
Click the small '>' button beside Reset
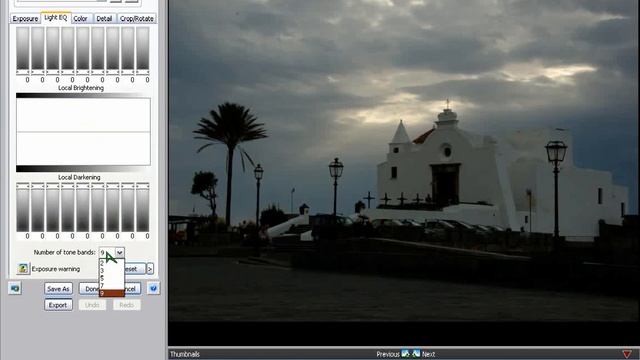coord(150,269)
